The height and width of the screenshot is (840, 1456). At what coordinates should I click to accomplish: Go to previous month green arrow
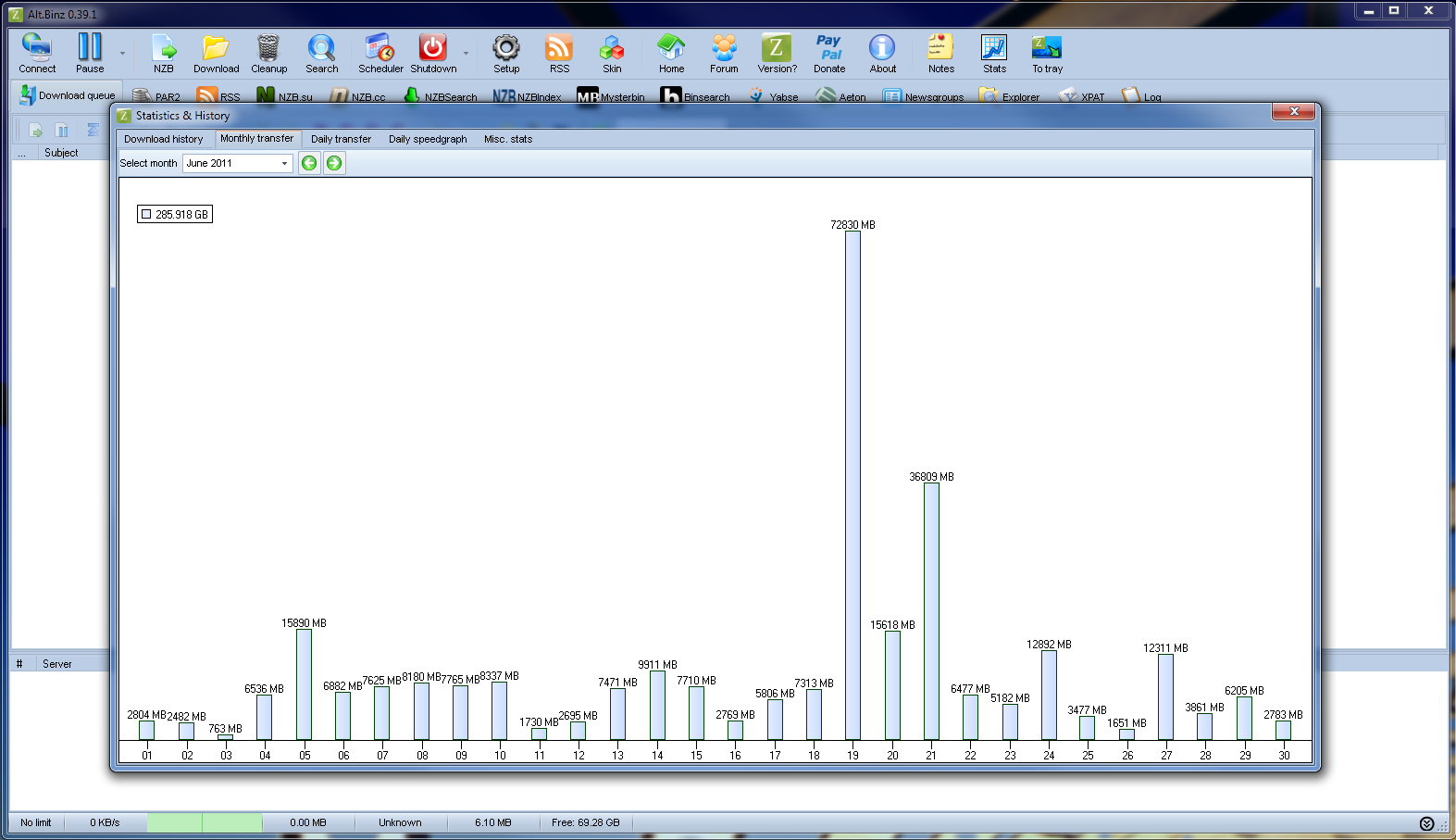pos(309,163)
